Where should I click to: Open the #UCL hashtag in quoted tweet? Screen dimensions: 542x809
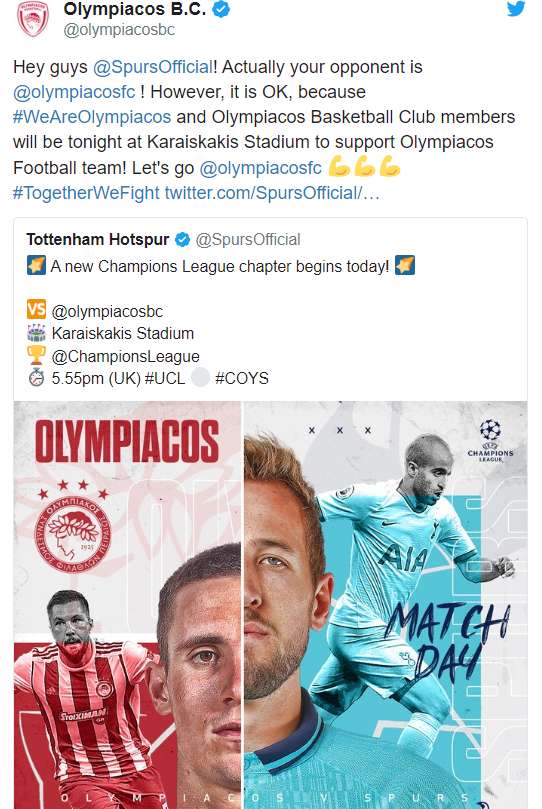pos(165,378)
